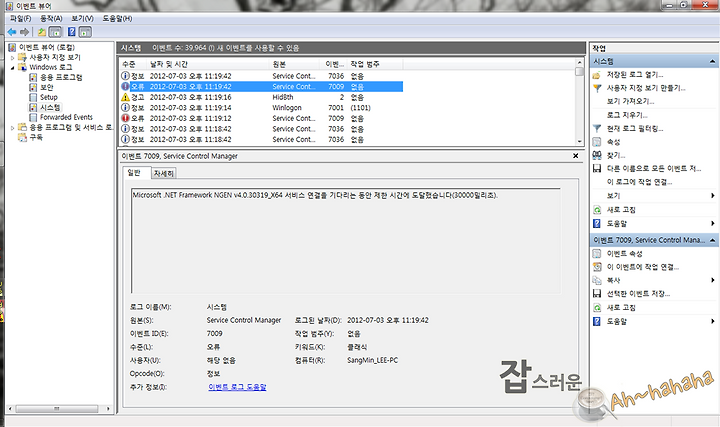This screenshot has height=427, width=720.
Task: Select the 11:19:16 HidBth warning event
Action: coord(262,97)
